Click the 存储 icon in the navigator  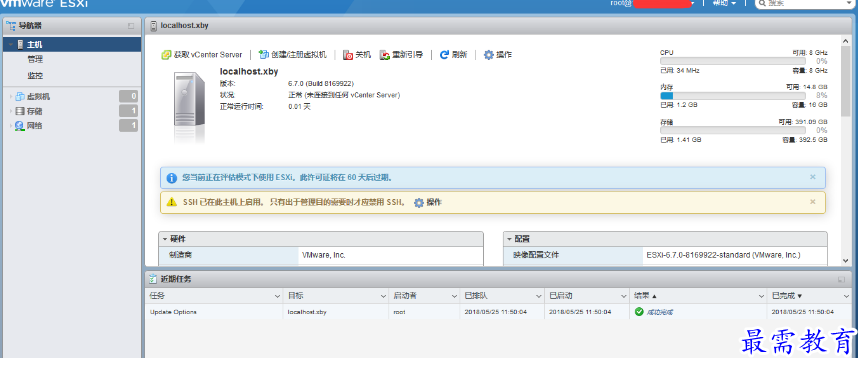click(x=20, y=111)
